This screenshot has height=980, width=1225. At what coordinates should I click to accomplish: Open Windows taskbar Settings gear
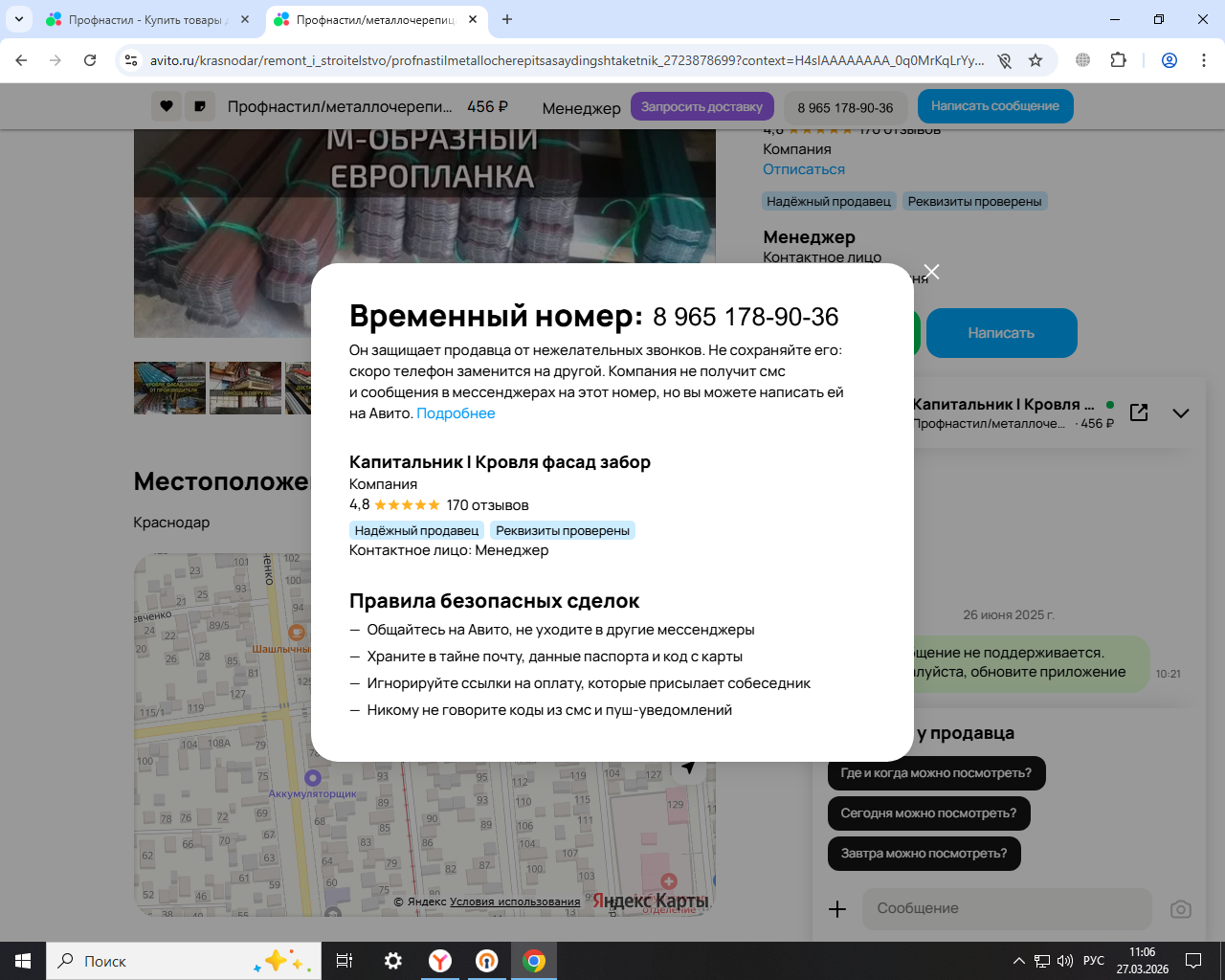coord(392,961)
